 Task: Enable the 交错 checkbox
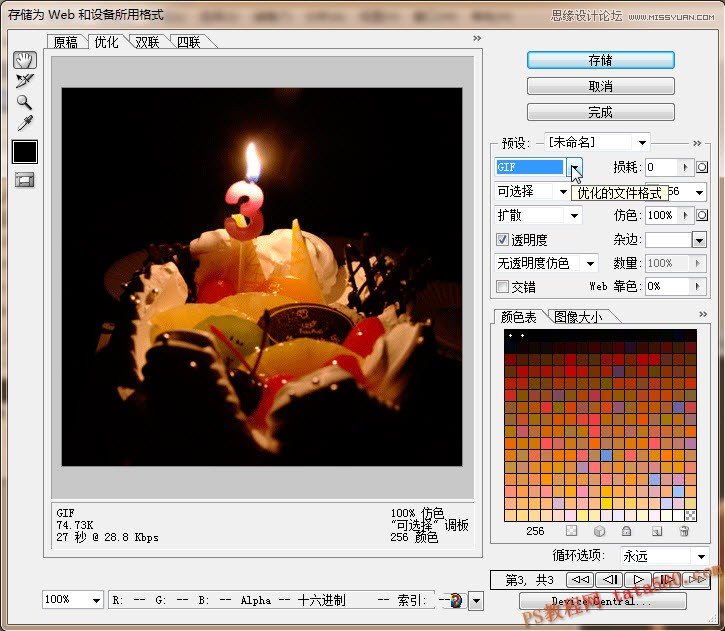(502, 287)
